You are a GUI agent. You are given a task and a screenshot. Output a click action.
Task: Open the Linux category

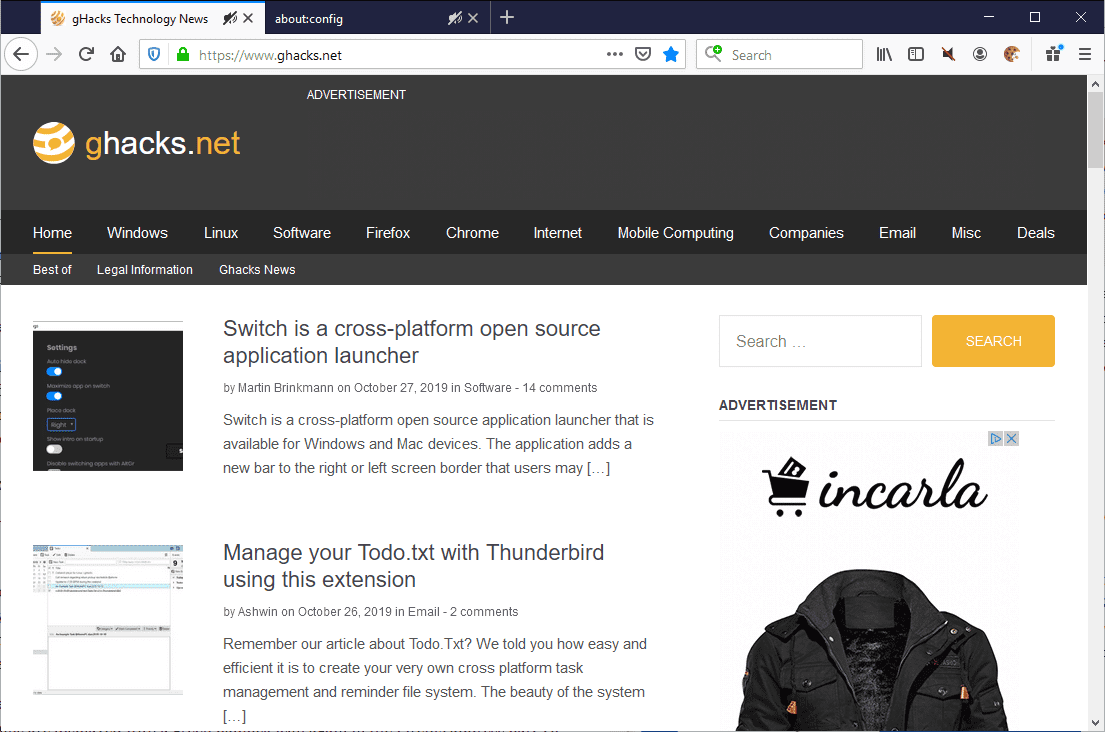tap(221, 232)
